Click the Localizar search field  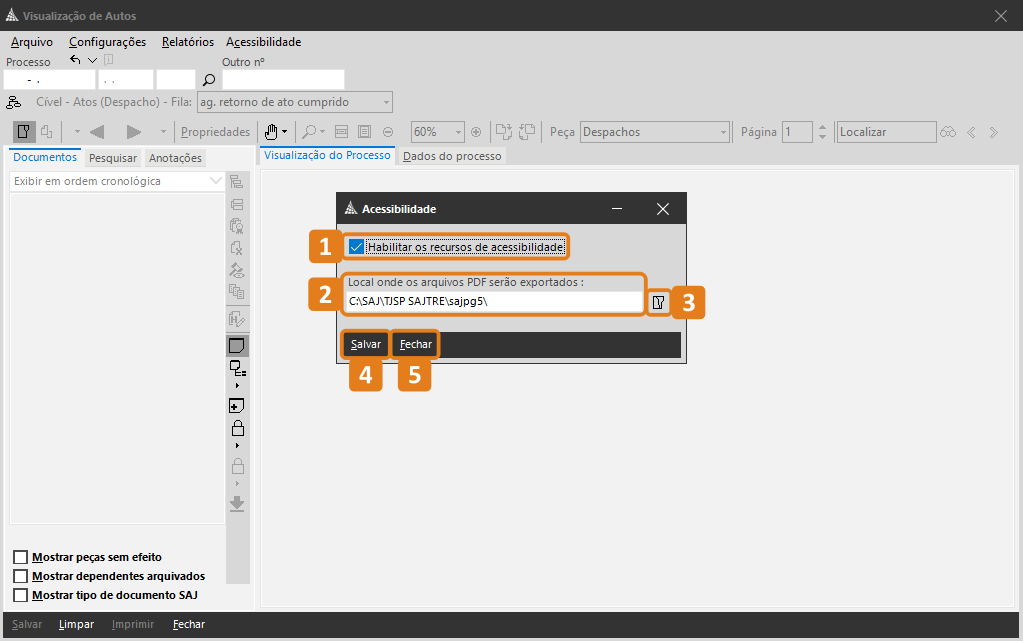886,132
